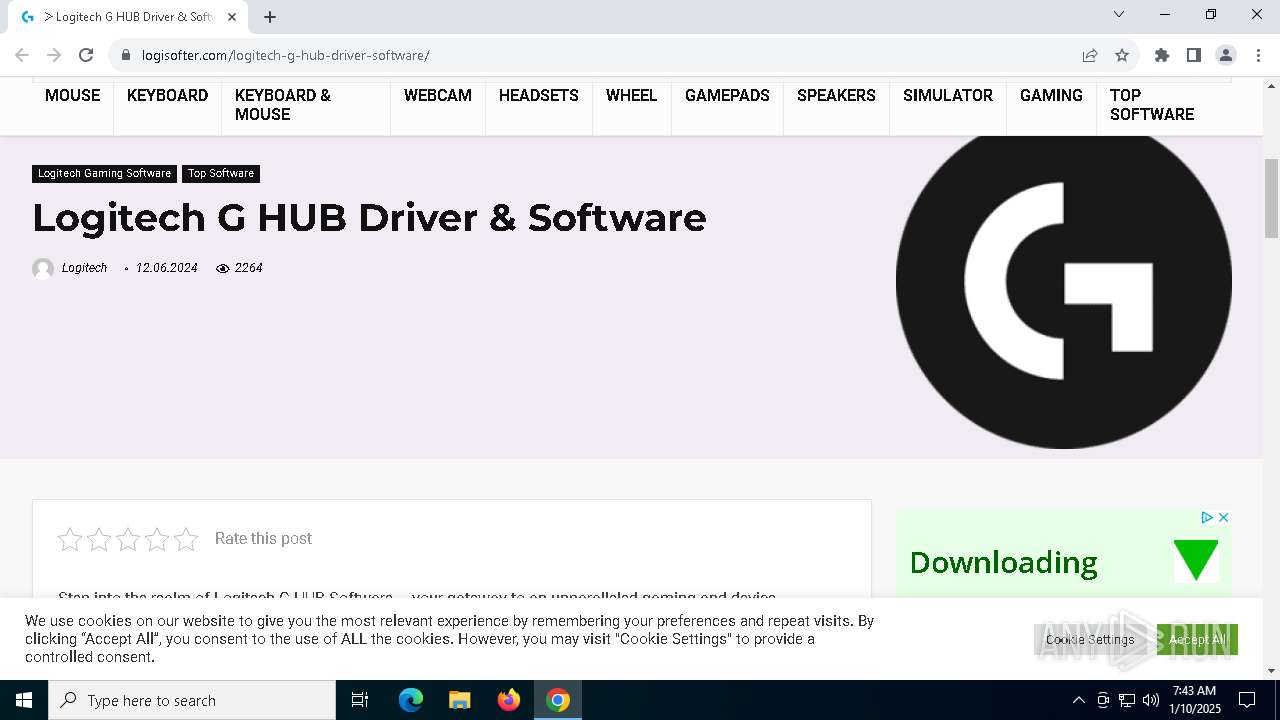
Task: Share this page icon
Action: pos(1090,55)
